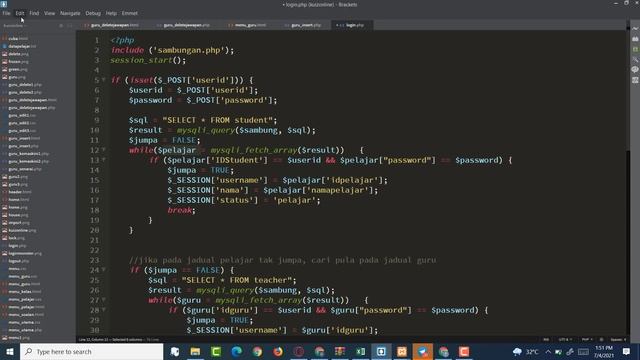Screen dimensions: 640x360
Task: Click line number 21 in the gutter
Action: click(x=95, y=240)
